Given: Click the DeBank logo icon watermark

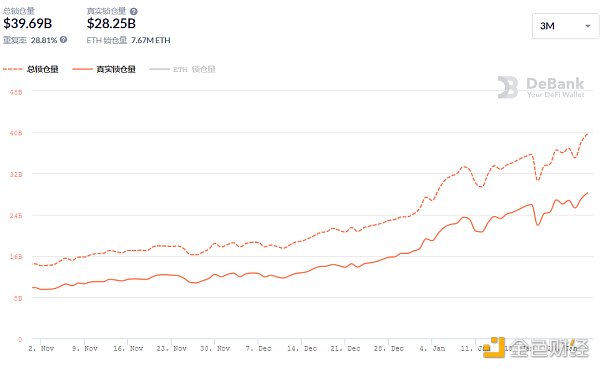Looking at the screenshot, I should 508,87.
